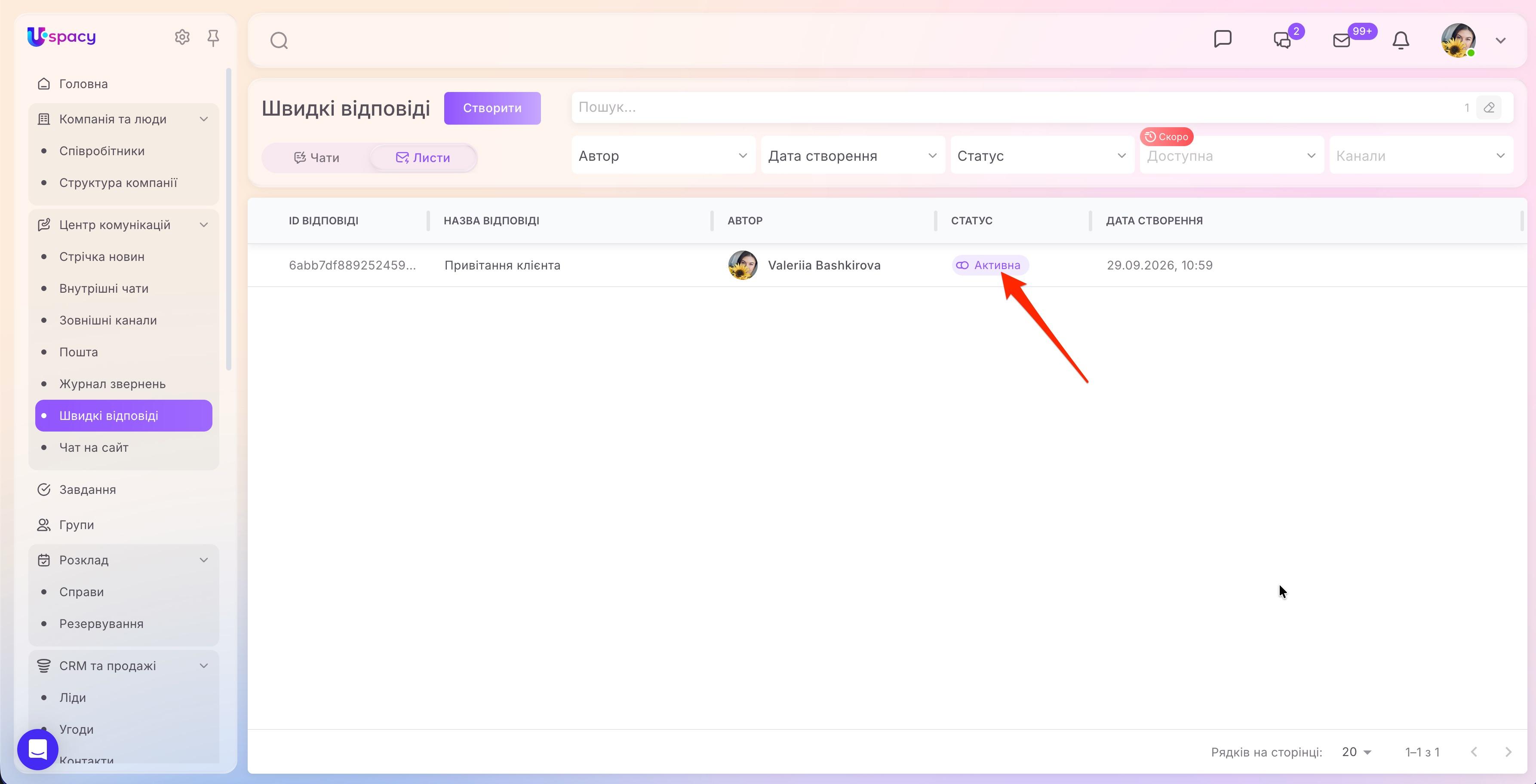Open Привітання клієнта reply

(x=503, y=265)
